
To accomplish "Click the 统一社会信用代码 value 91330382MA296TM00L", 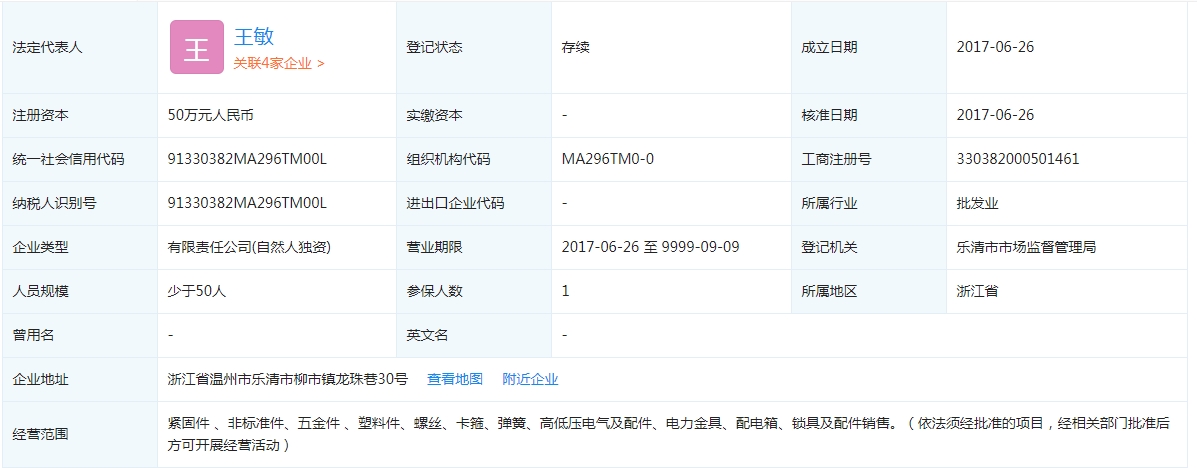I will pos(247,159).
